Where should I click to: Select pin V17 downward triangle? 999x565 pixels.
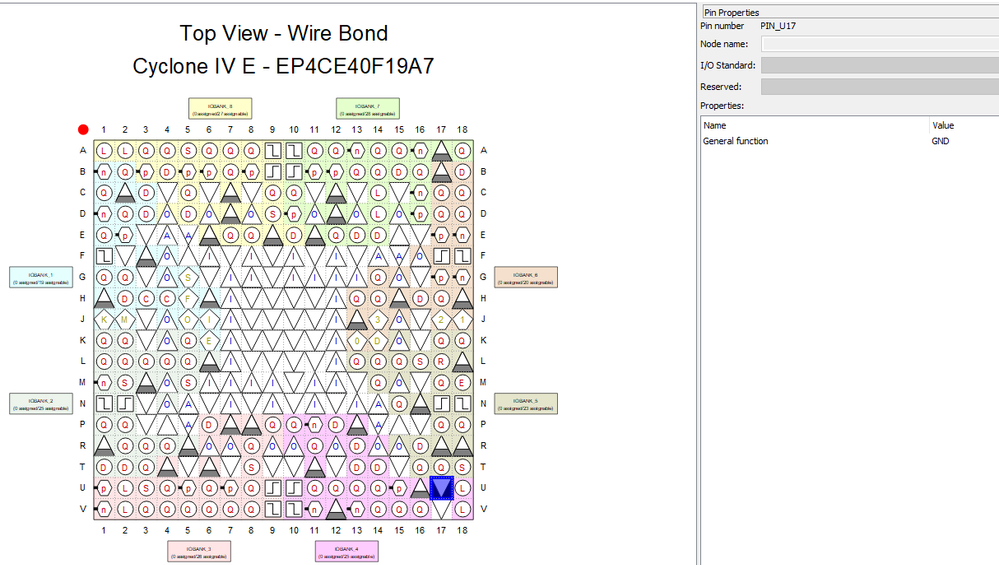point(441,508)
